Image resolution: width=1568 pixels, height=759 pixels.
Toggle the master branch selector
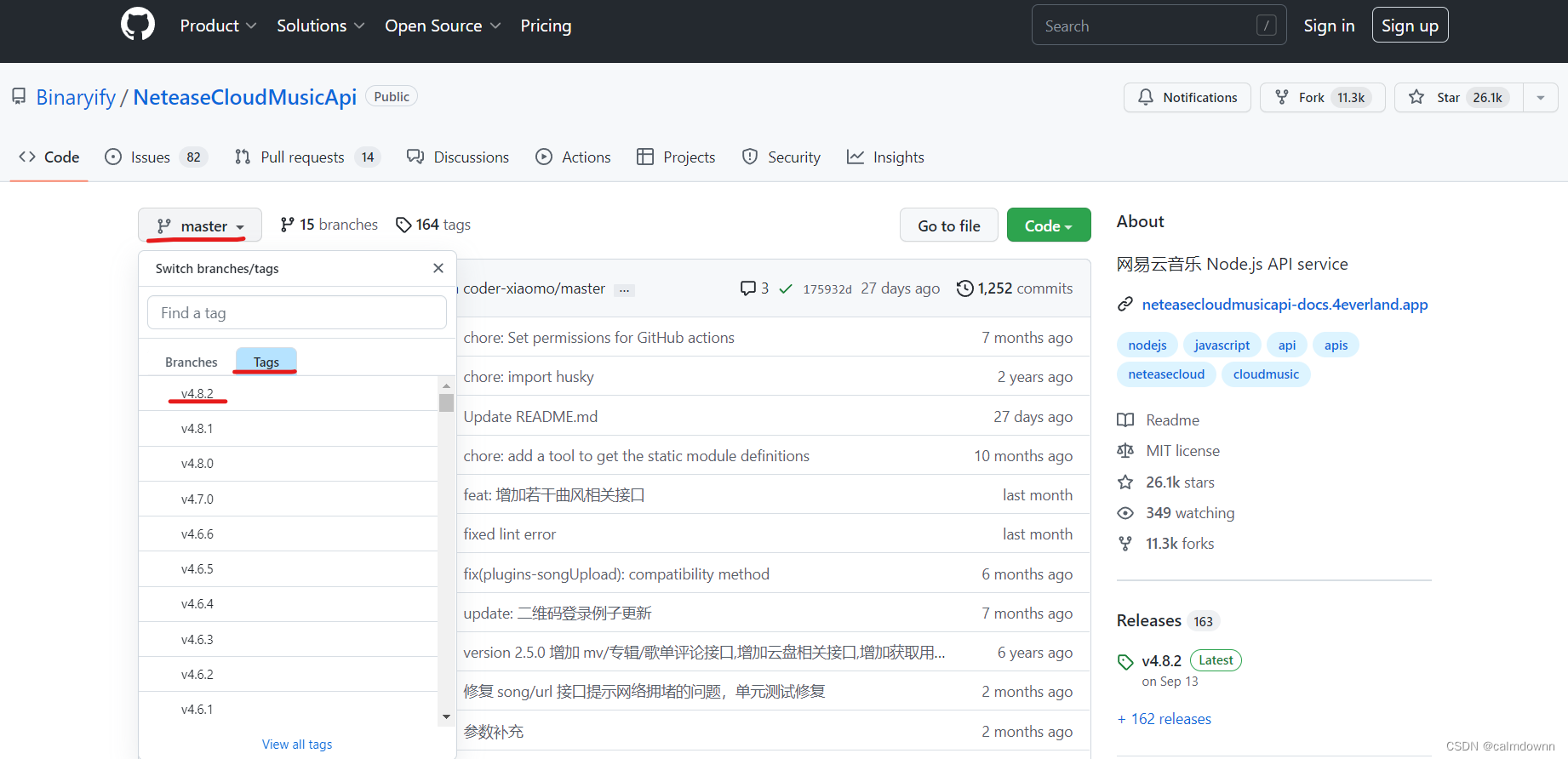[x=200, y=225]
